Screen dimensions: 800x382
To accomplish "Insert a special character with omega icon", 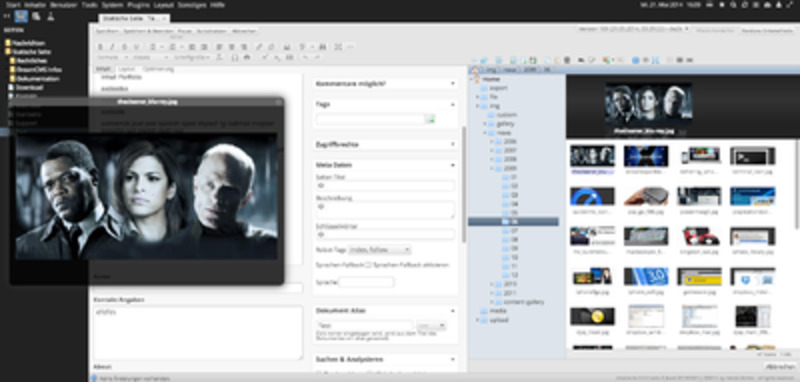I will click(235, 57).
